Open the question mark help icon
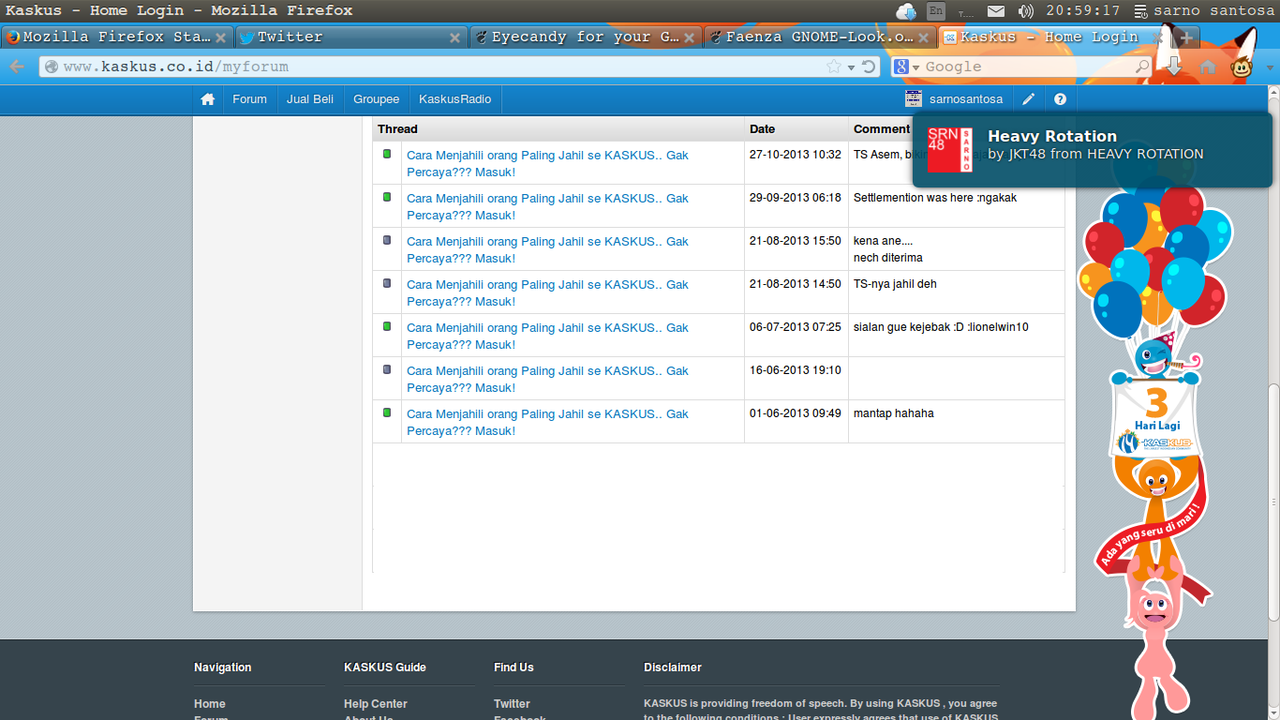Viewport: 1280px width, 720px height. click(x=1060, y=99)
